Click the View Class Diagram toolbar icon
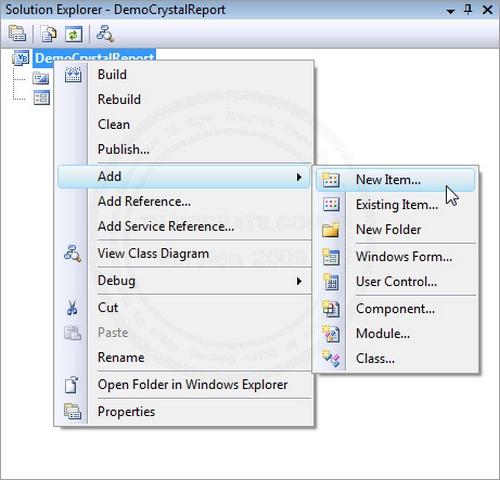The height and width of the screenshot is (480, 500). point(105,34)
